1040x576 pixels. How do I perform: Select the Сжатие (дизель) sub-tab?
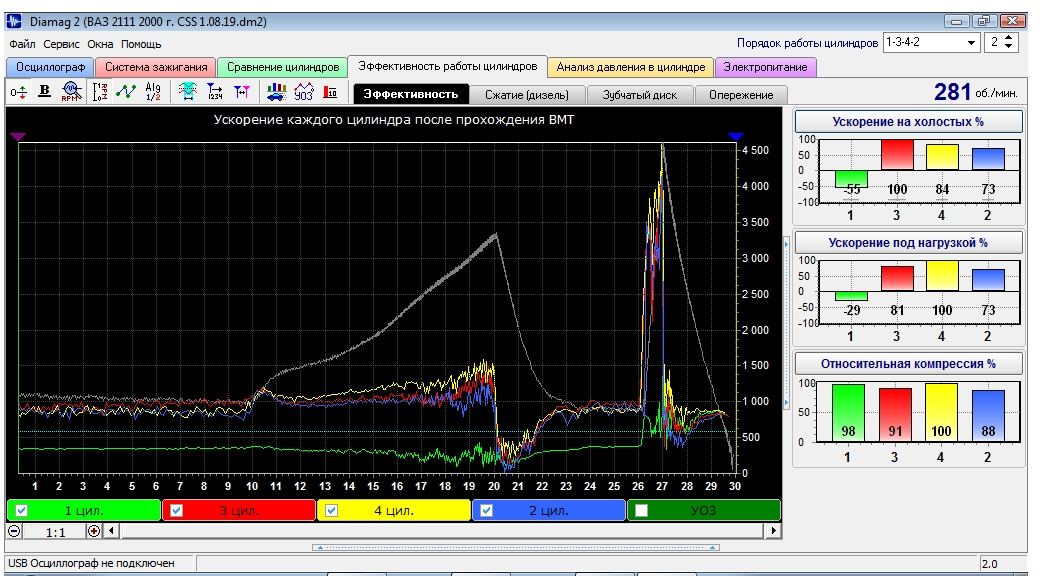[527, 95]
